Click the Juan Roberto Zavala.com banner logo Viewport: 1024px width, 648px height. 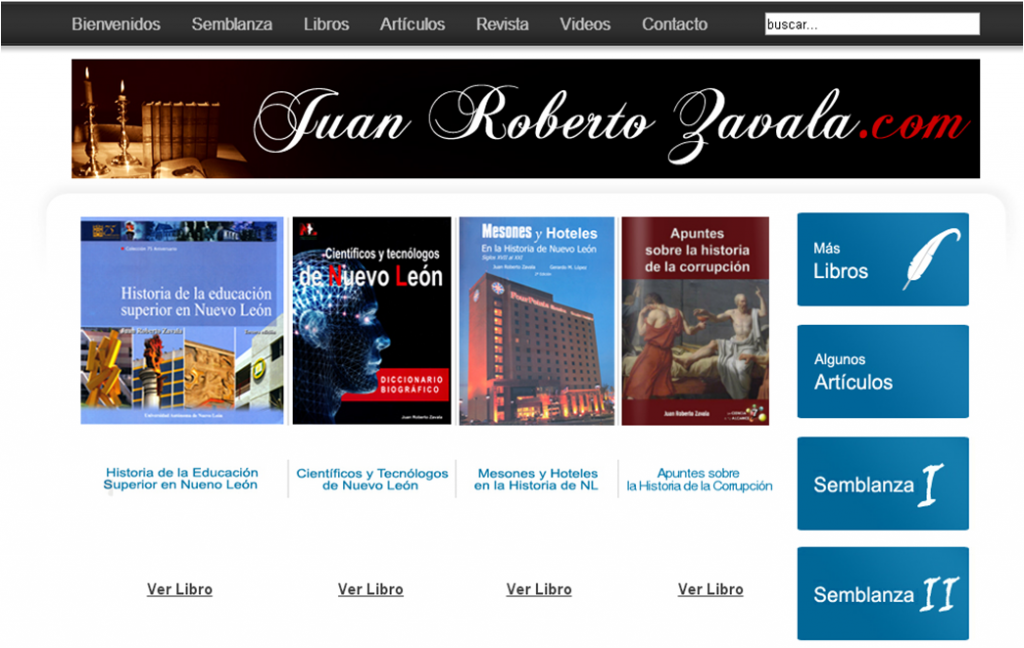coord(525,119)
